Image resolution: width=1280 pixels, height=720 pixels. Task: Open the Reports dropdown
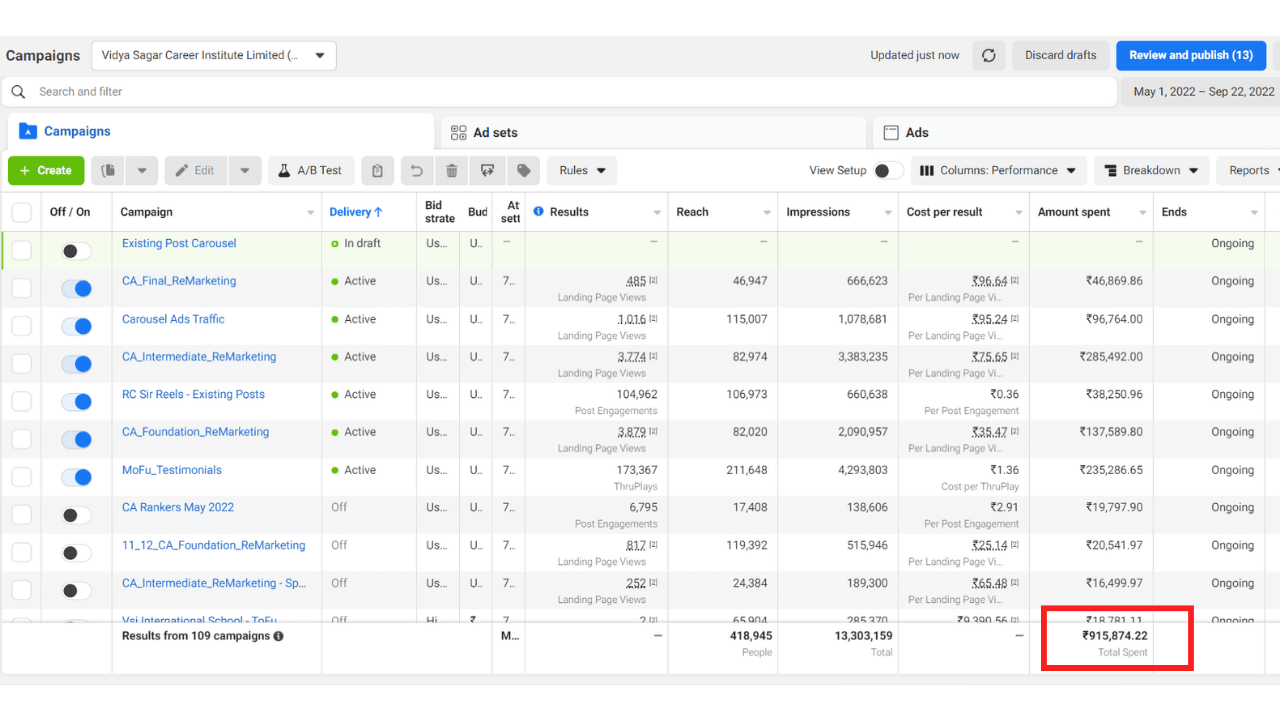[1249, 171]
